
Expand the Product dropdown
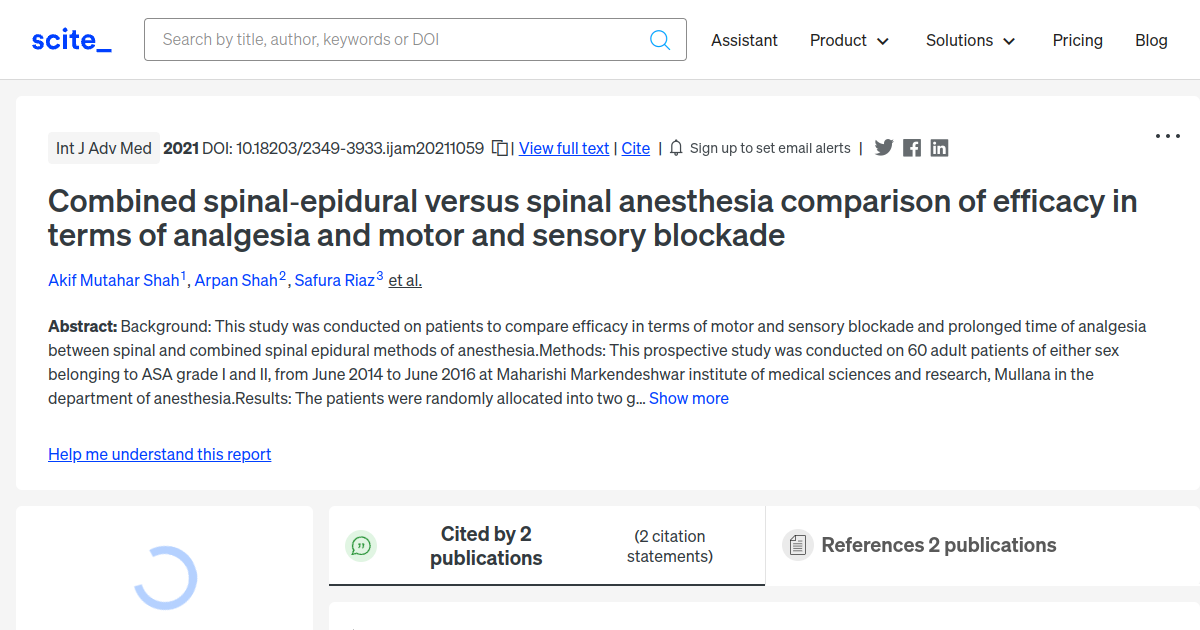tap(849, 40)
